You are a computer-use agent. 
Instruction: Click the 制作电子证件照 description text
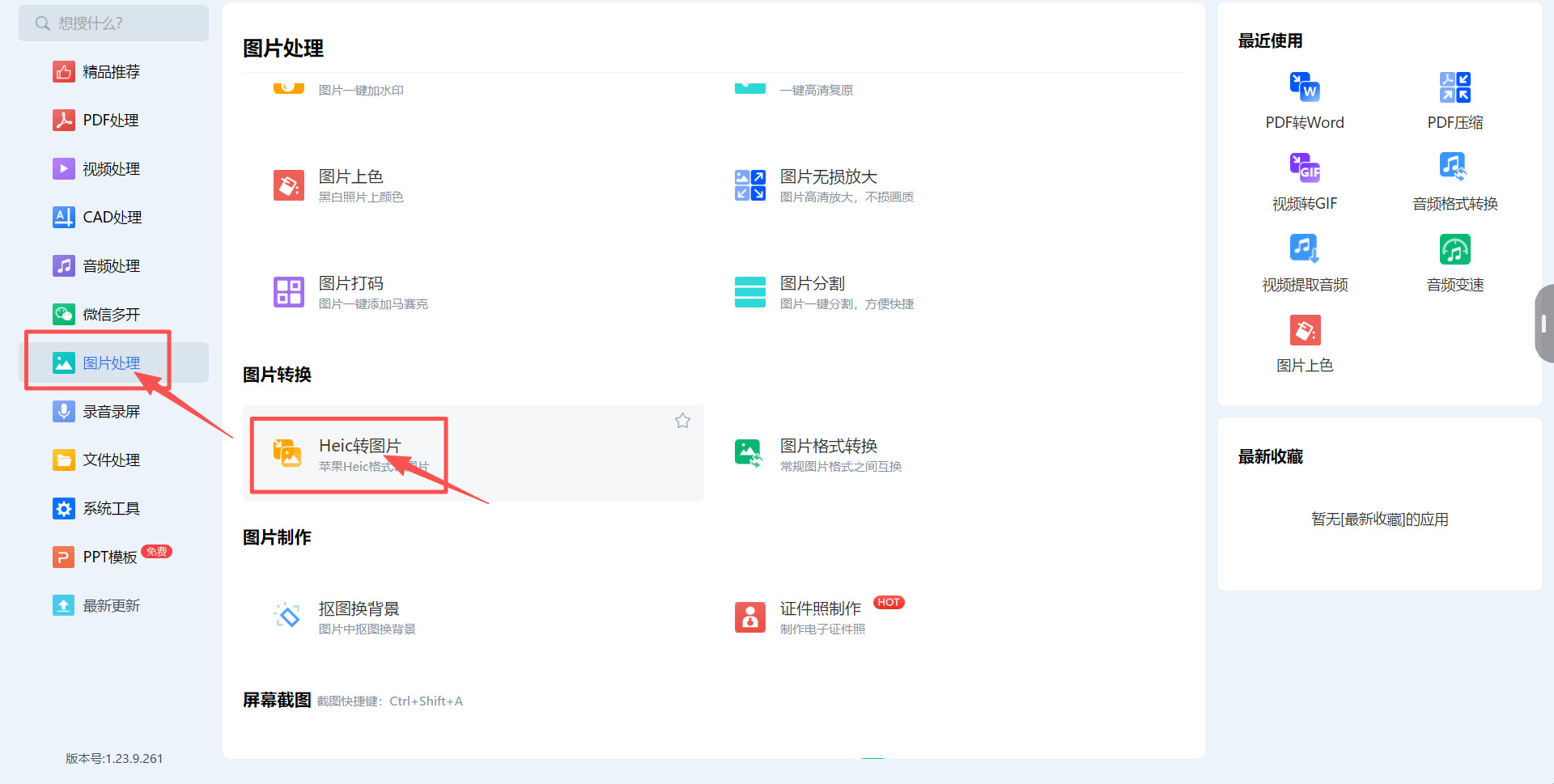click(823, 629)
